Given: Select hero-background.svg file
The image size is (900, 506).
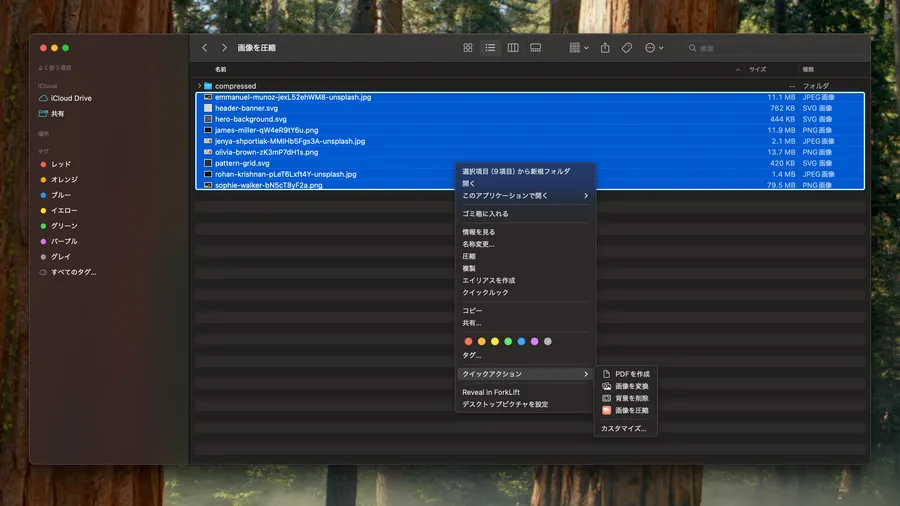Looking at the screenshot, I should coord(530,119).
